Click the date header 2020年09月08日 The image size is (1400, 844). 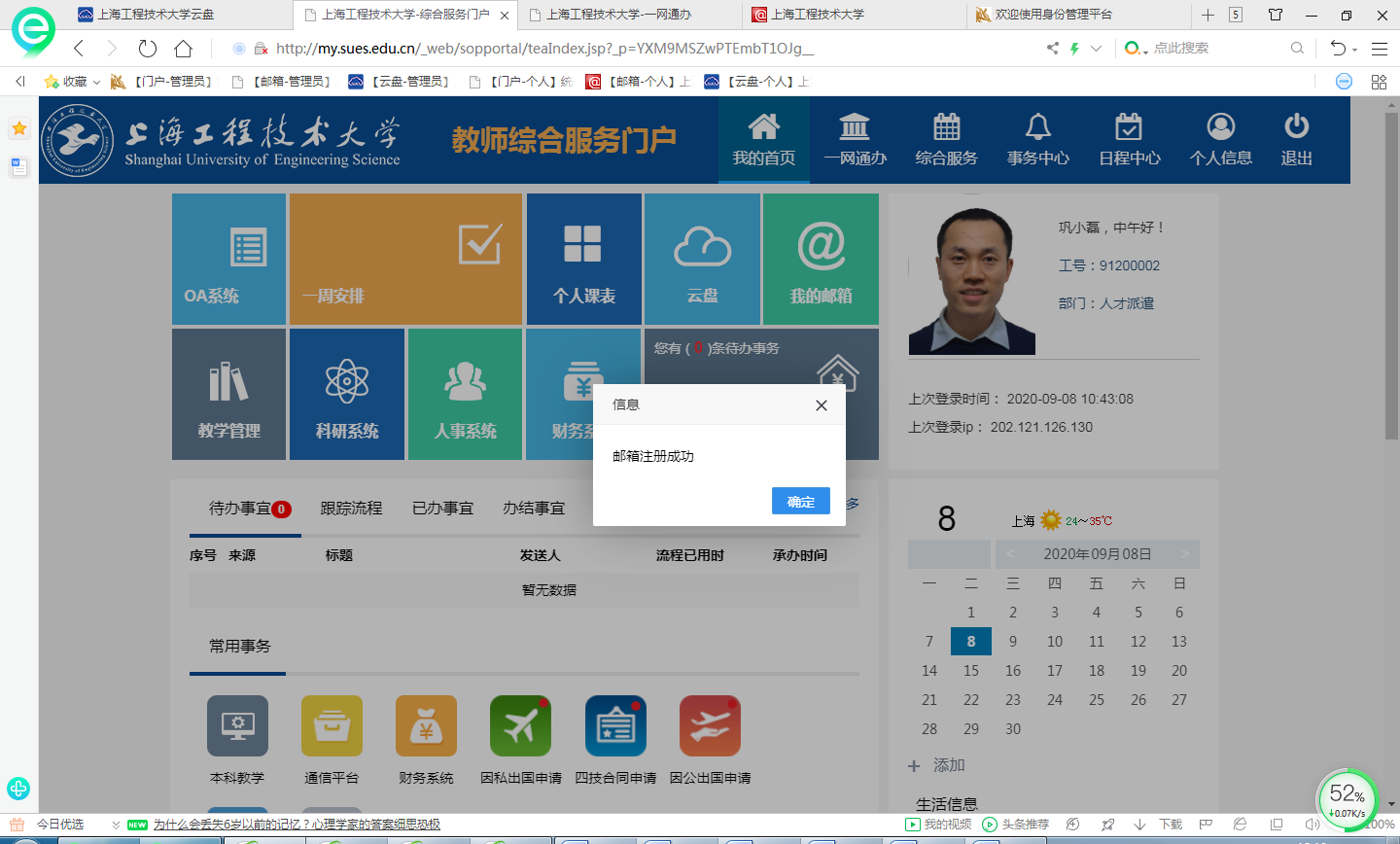[x=1098, y=554]
